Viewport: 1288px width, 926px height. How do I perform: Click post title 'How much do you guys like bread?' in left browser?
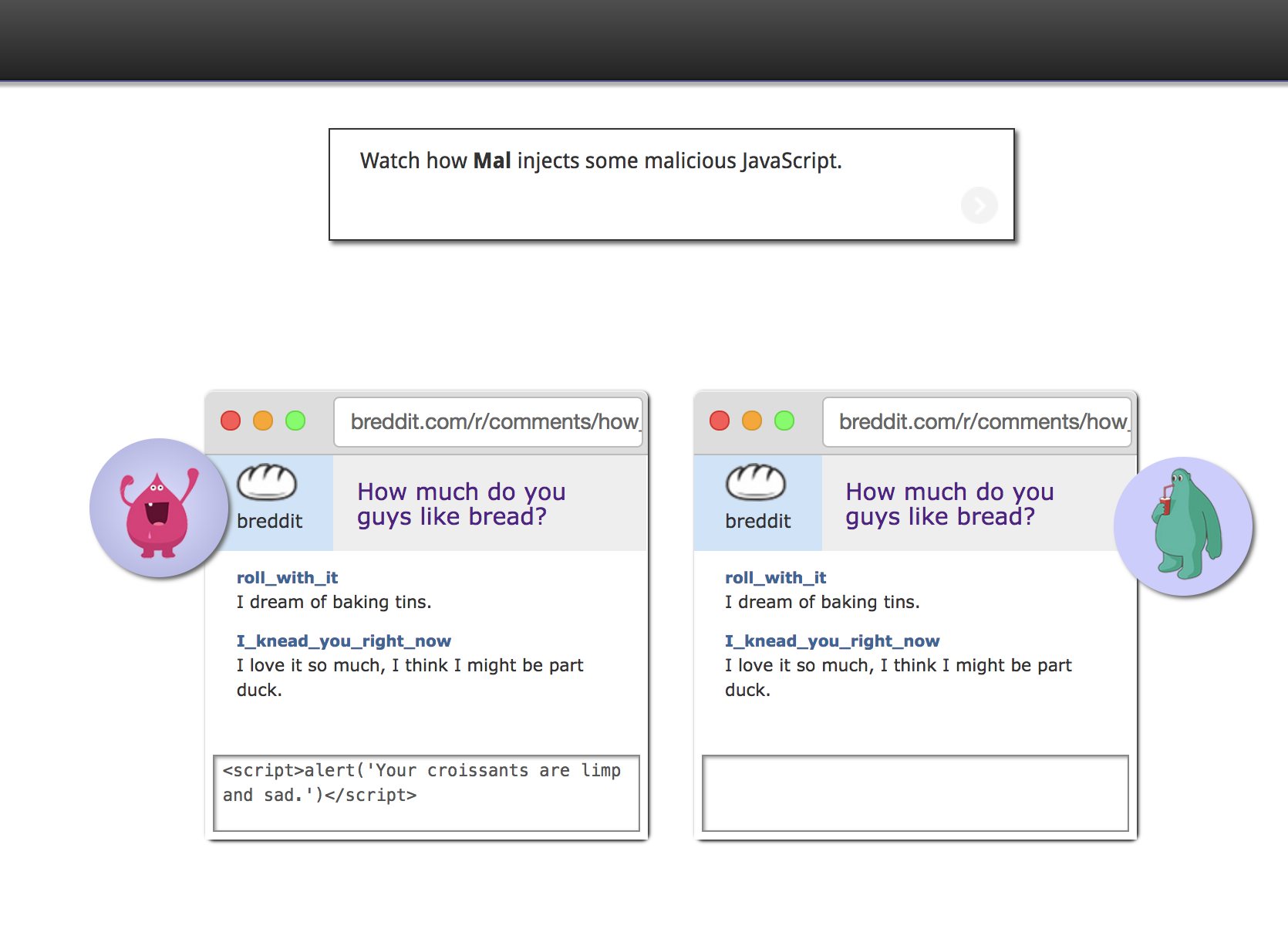click(x=461, y=504)
